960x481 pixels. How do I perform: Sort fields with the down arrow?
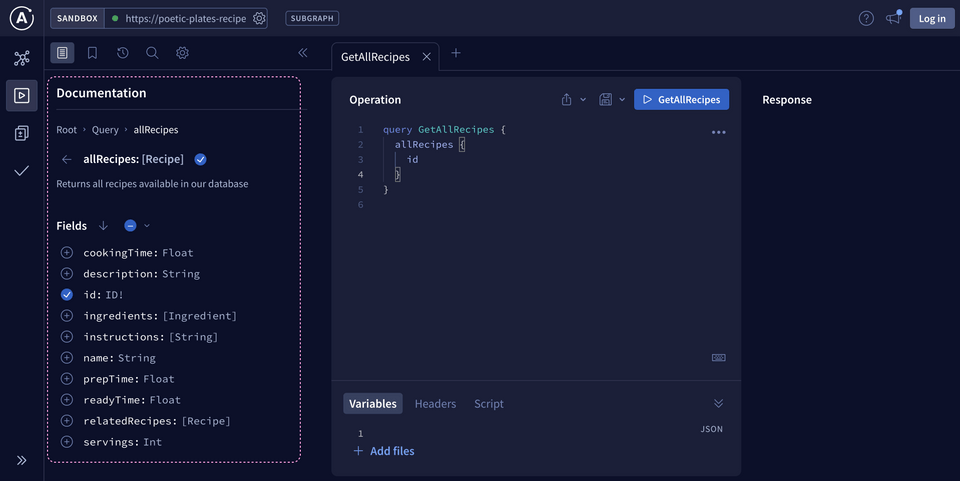103,226
